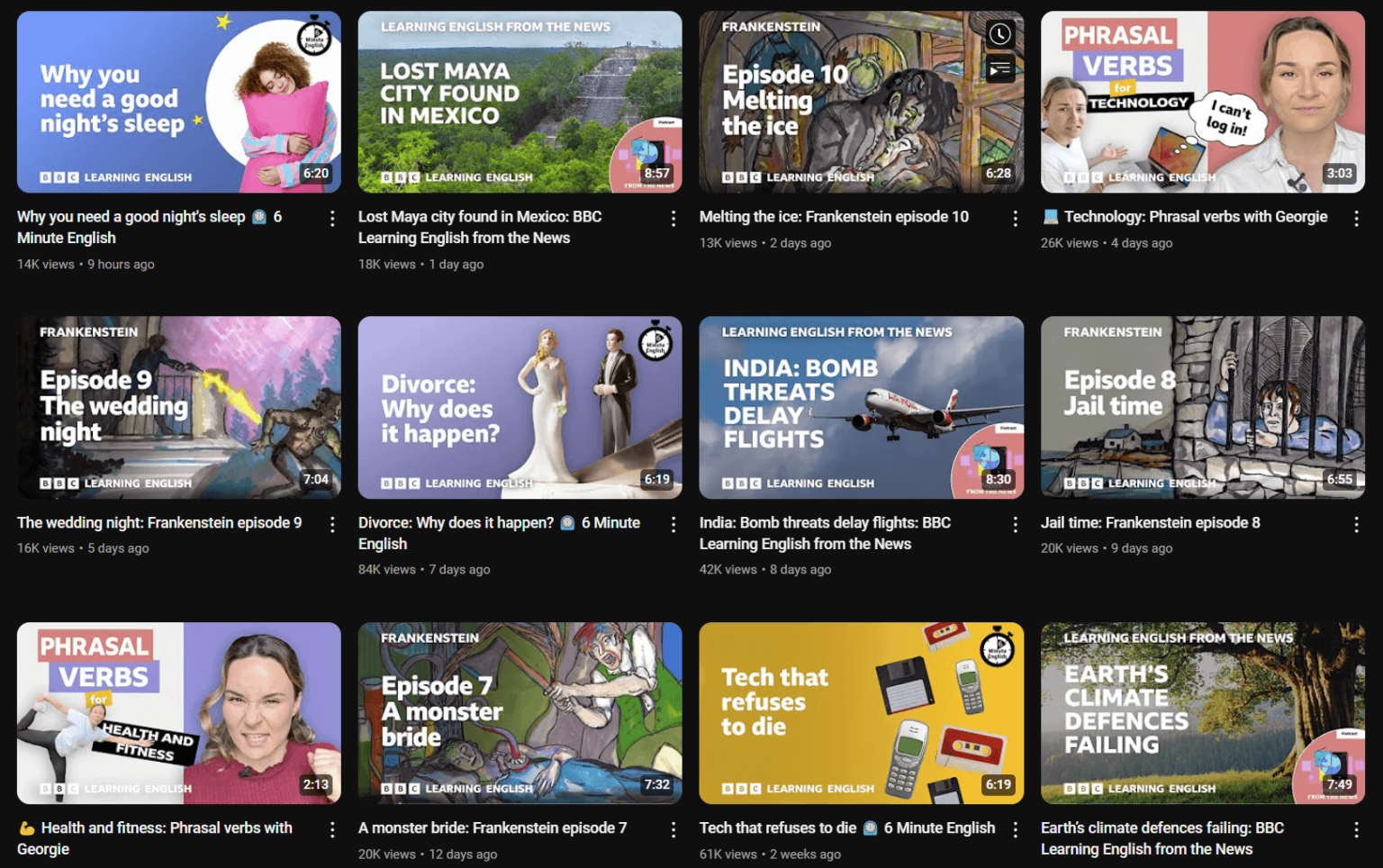1383x868 pixels.
Task: Open options menu for Jail time episode
Action: (1357, 523)
